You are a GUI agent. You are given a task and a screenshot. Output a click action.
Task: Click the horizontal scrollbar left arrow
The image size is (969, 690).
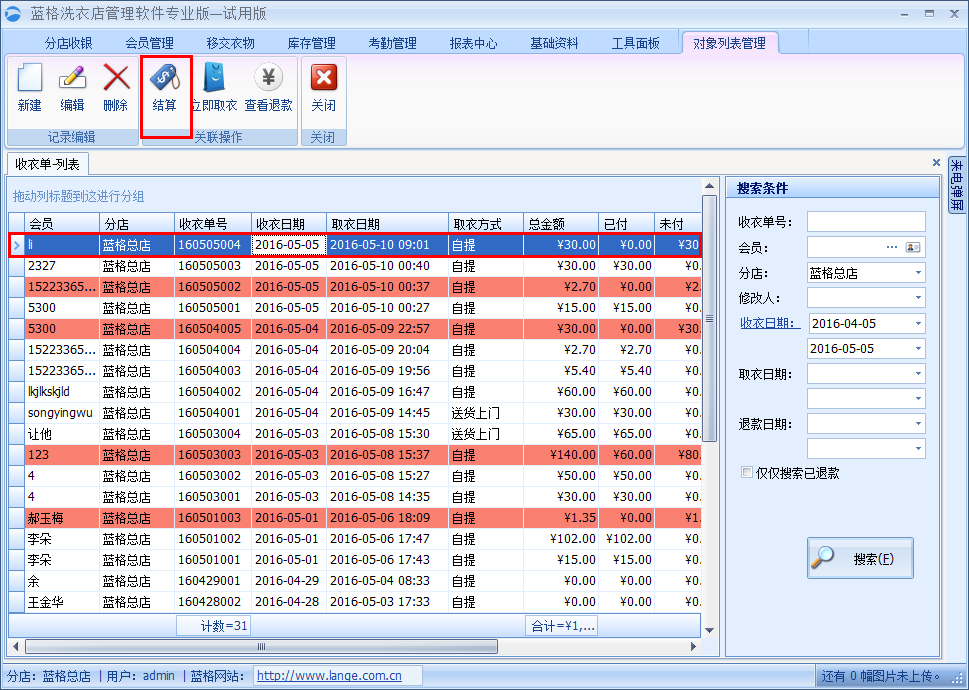(16, 646)
